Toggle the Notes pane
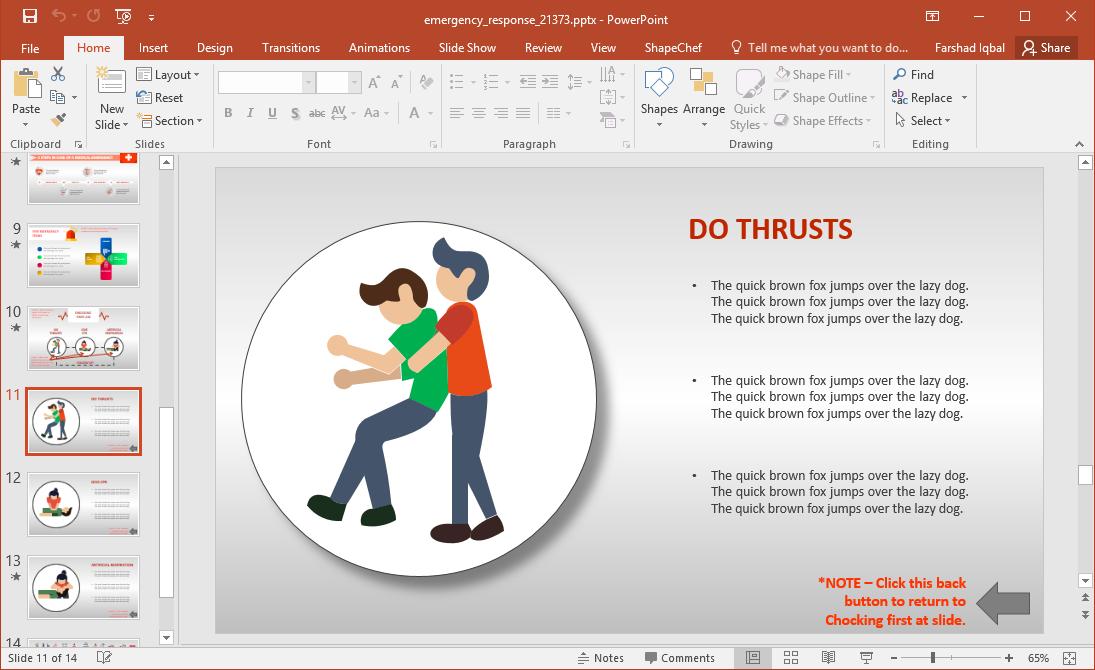Screen dimensions: 1095x670 600,658
